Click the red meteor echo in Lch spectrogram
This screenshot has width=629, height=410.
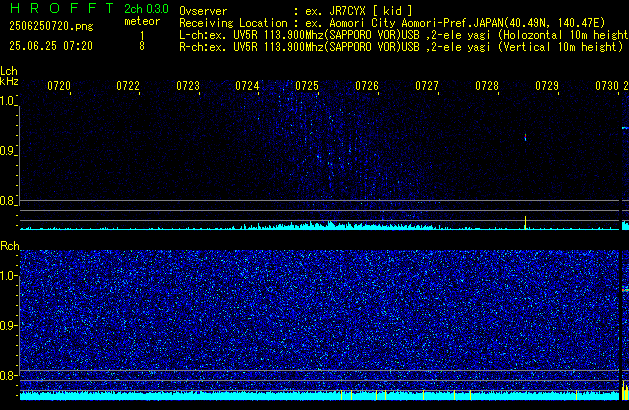pyautogui.click(x=525, y=138)
